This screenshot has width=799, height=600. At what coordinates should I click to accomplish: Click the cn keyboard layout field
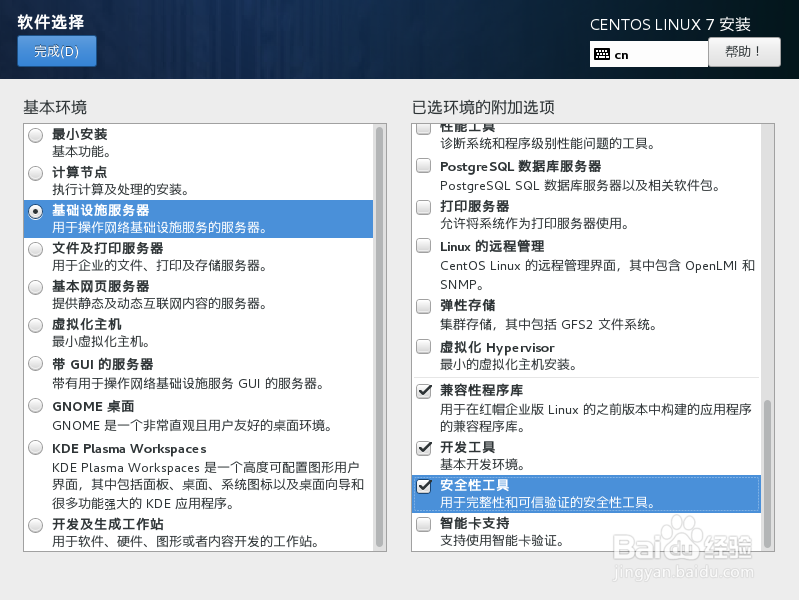649,54
